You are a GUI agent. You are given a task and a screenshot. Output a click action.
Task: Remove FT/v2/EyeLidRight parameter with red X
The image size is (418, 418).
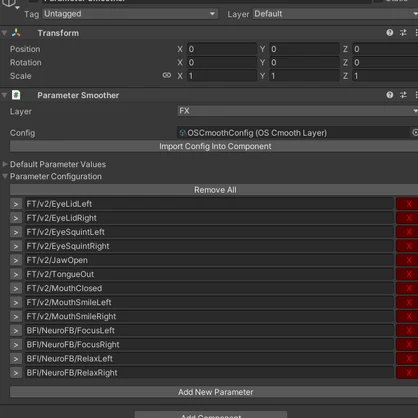coord(407,218)
